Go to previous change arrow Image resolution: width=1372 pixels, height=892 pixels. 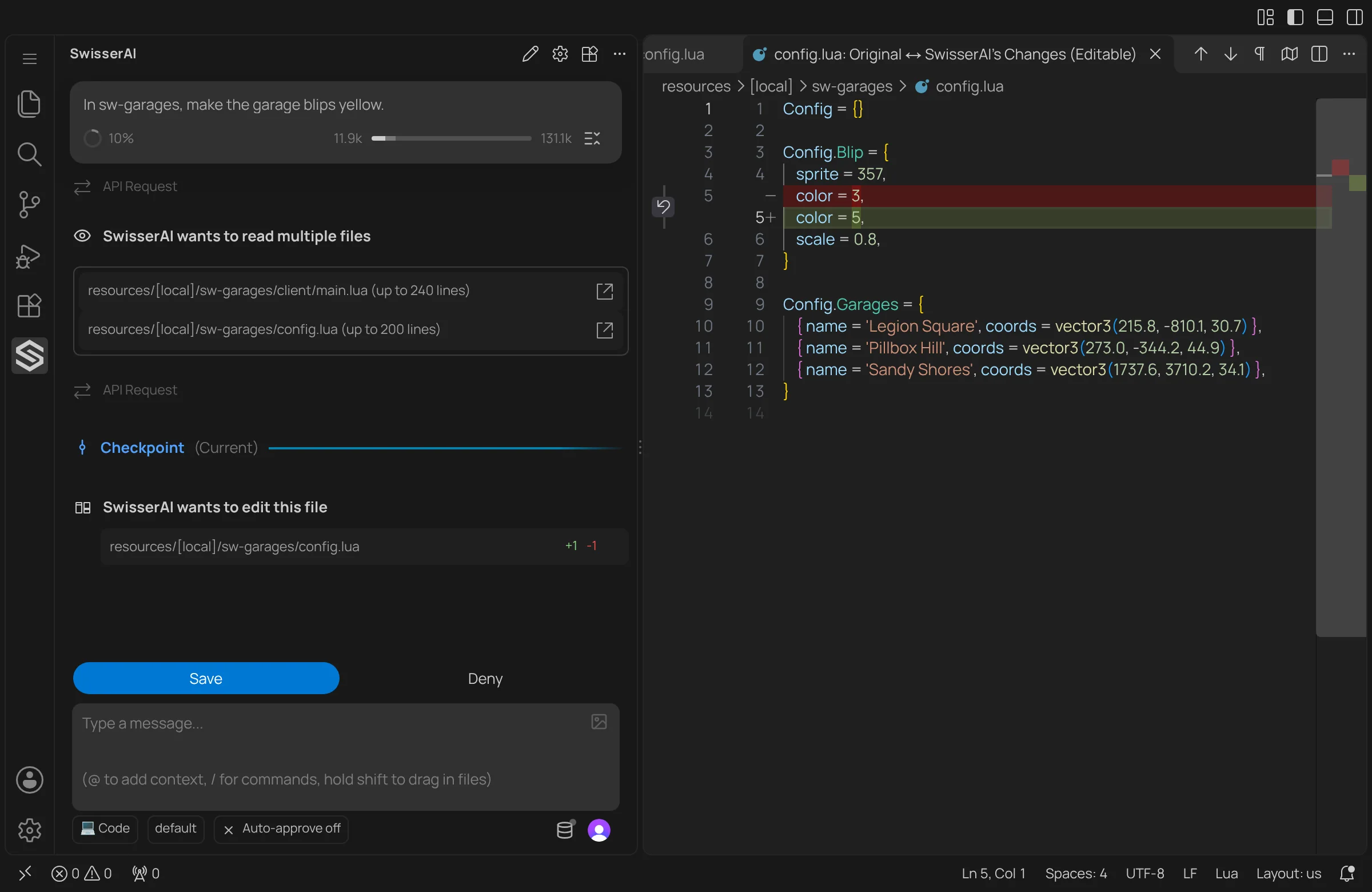click(x=1201, y=54)
